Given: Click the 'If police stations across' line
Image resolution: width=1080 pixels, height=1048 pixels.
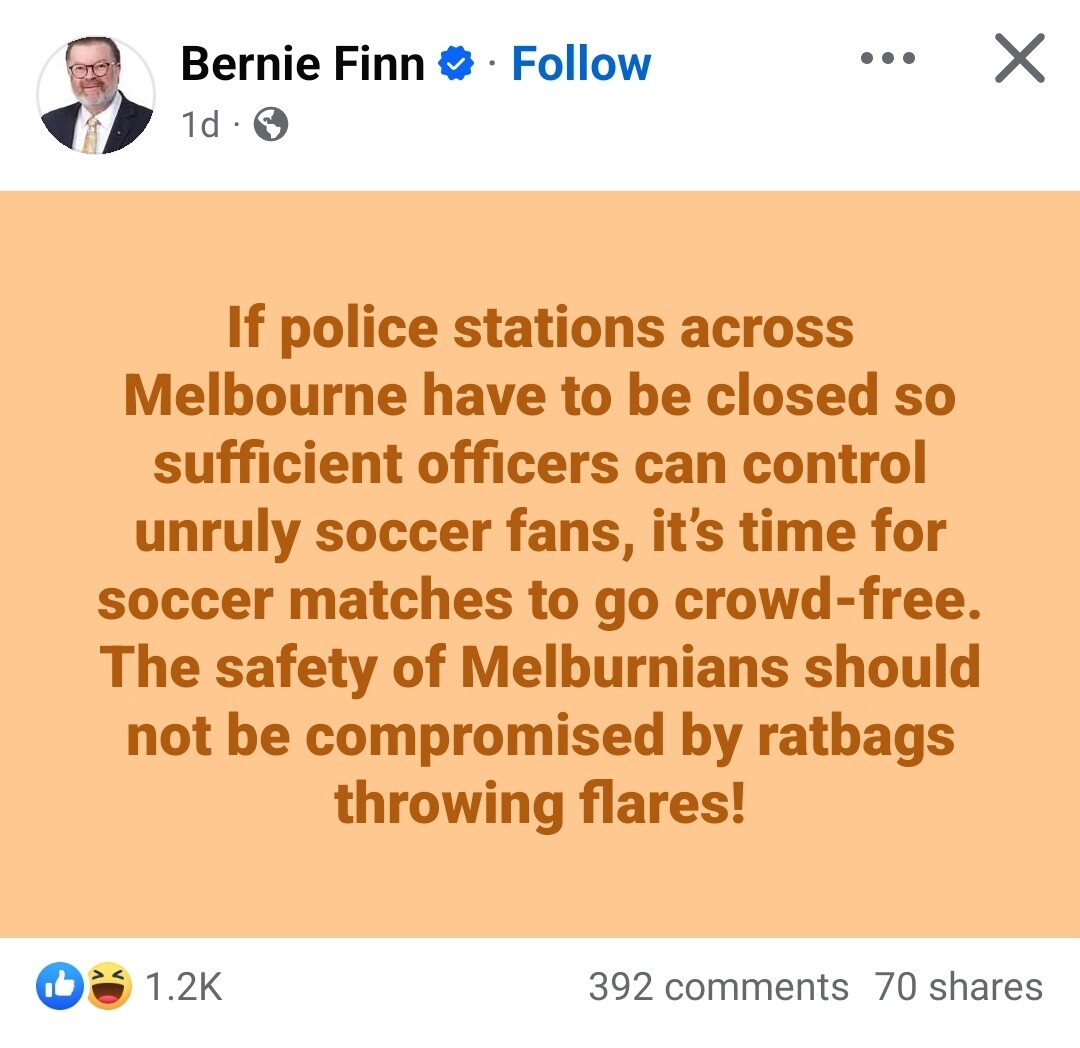Looking at the screenshot, I should point(541,328).
